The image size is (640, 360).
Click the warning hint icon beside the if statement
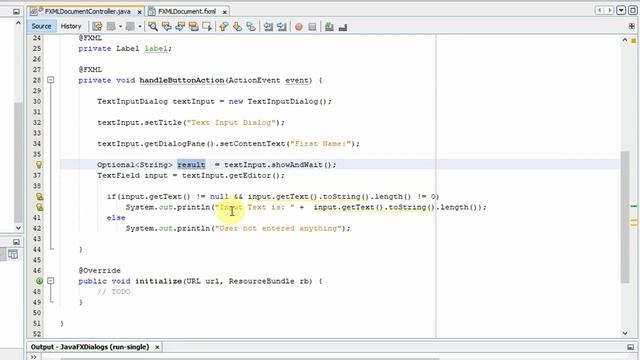[39, 197]
